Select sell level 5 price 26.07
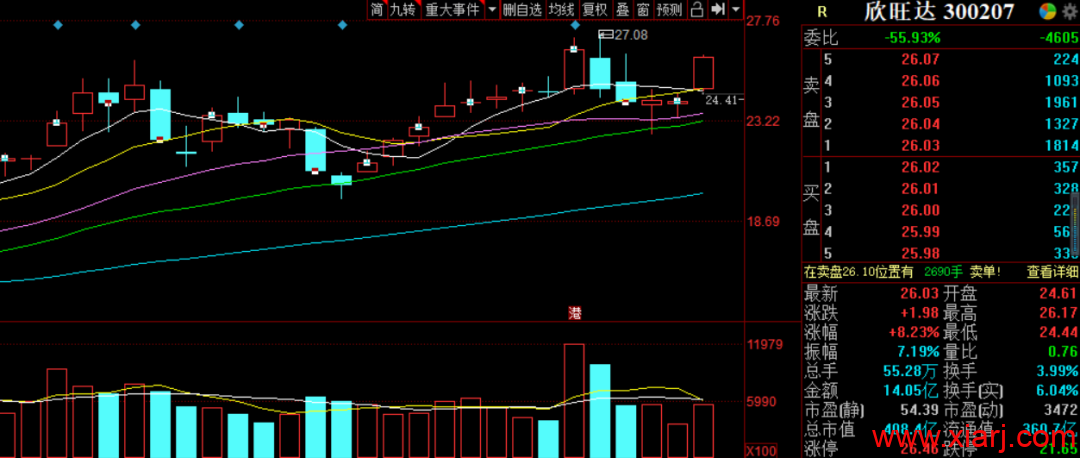 pyautogui.click(x=920, y=59)
